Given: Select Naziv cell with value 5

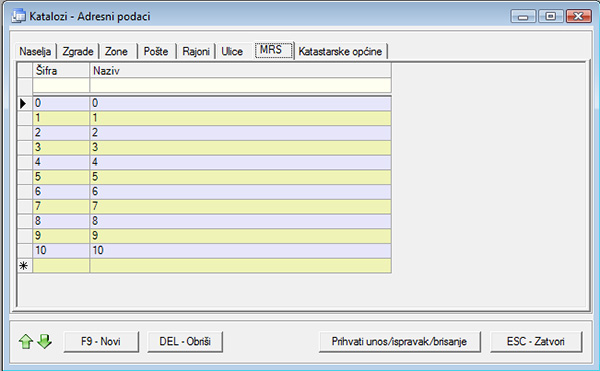Looking at the screenshot, I should tap(240, 177).
